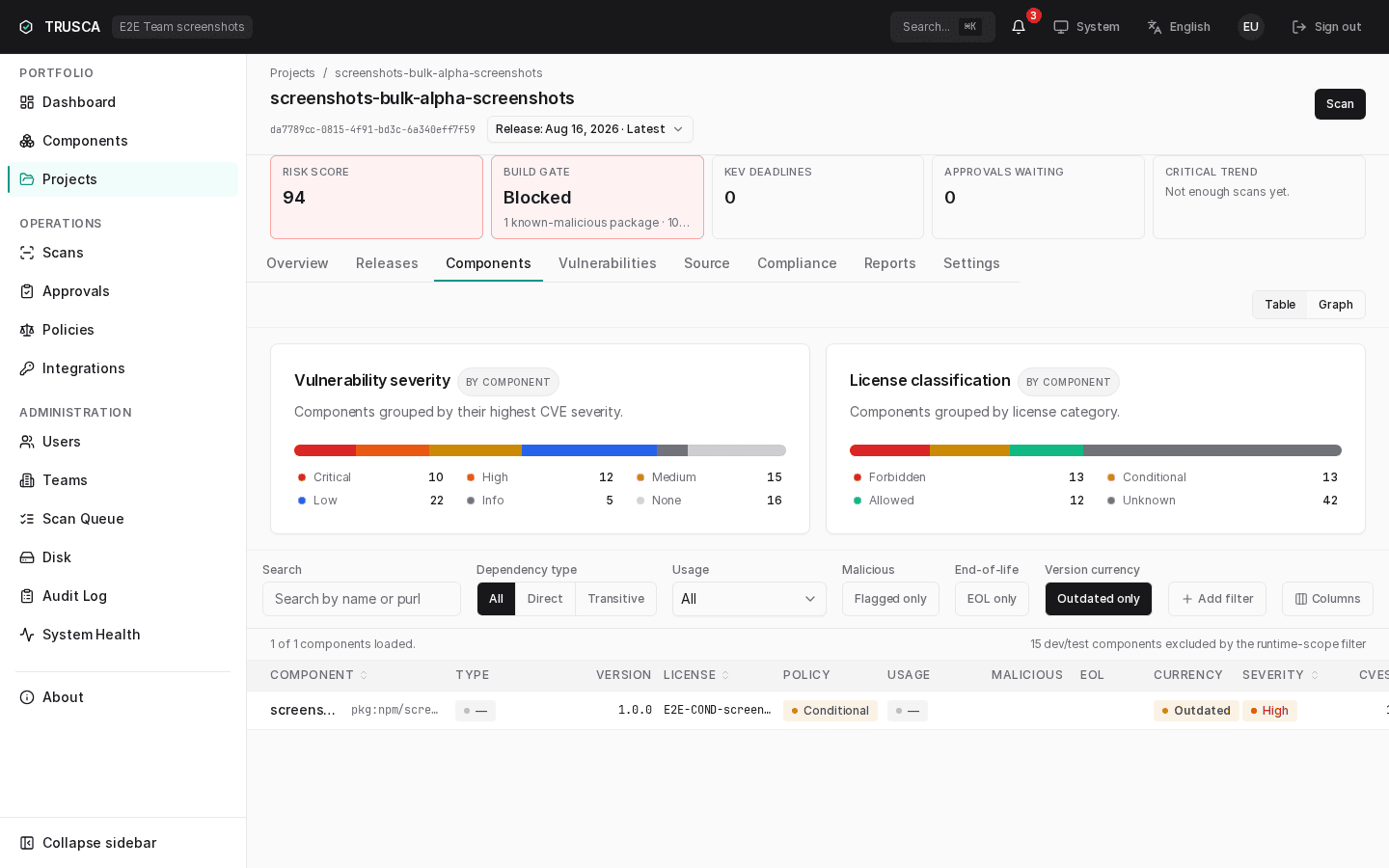1389x868 pixels.
Task: Click the E2E Team screenshots badge
Action: tap(182, 27)
